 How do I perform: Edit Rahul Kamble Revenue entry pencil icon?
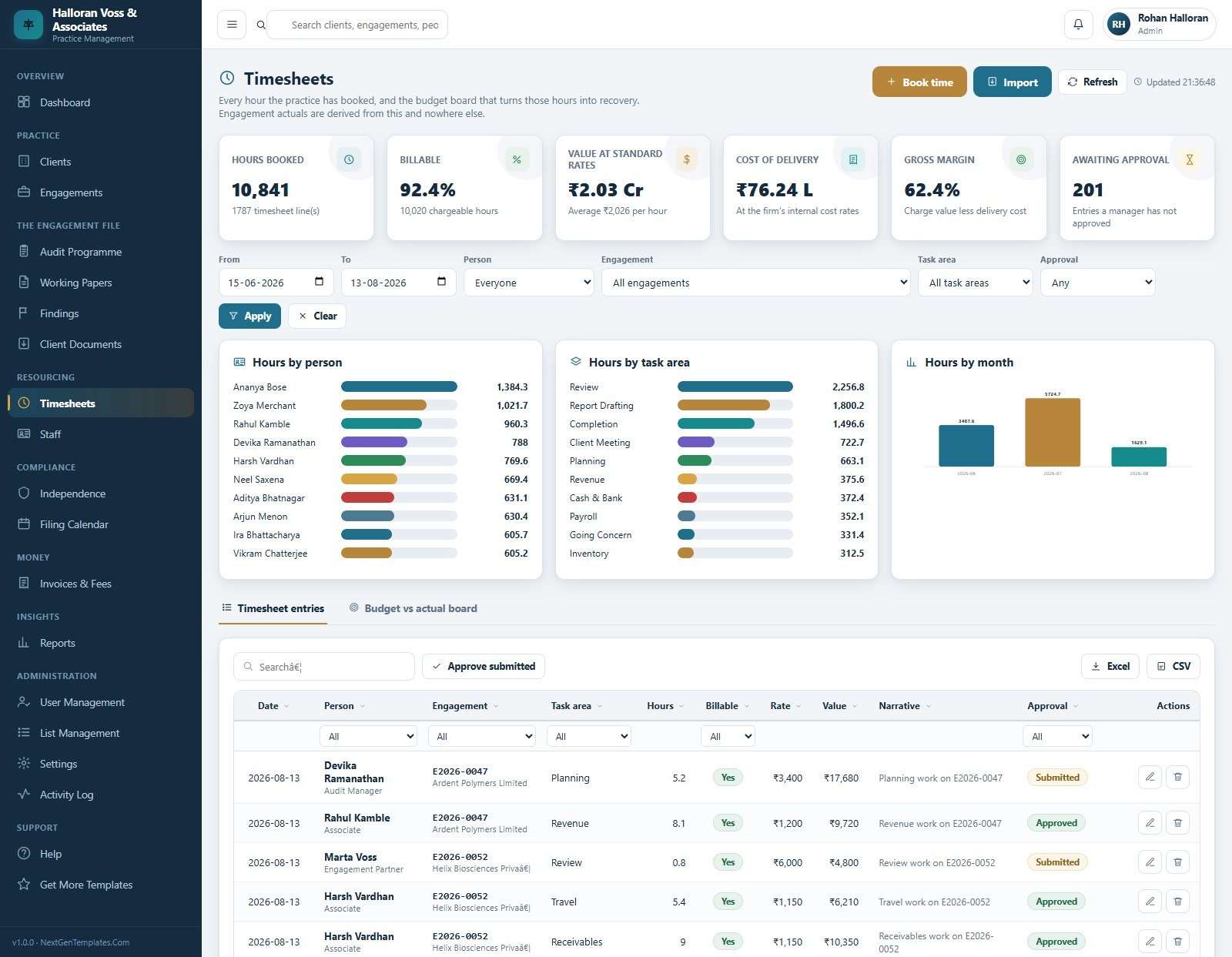point(1150,823)
